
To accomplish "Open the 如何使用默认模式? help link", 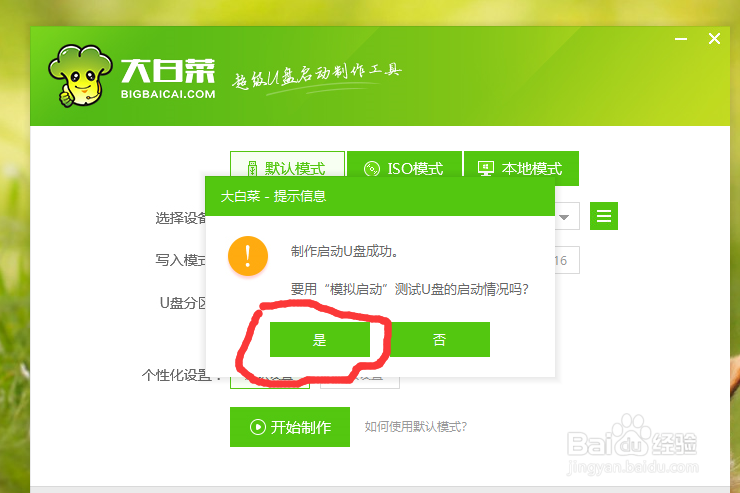I will coord(415,427).
